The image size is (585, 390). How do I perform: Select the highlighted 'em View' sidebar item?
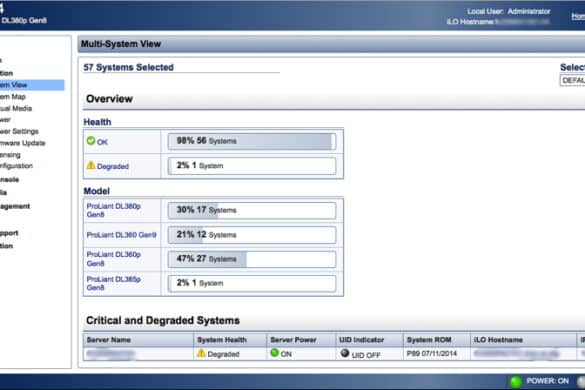(x=32, y=85)
